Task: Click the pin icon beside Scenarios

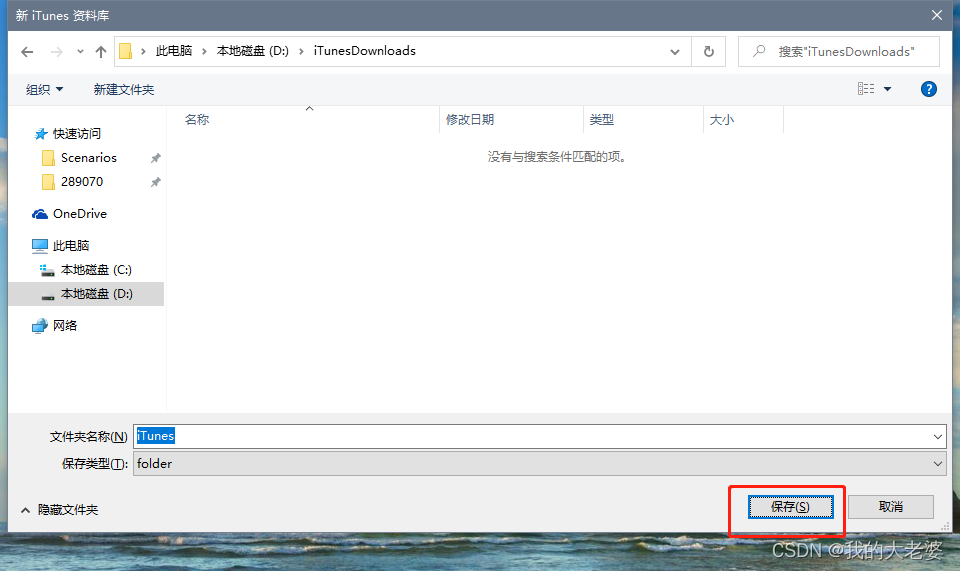Action: tap(156, 159)
